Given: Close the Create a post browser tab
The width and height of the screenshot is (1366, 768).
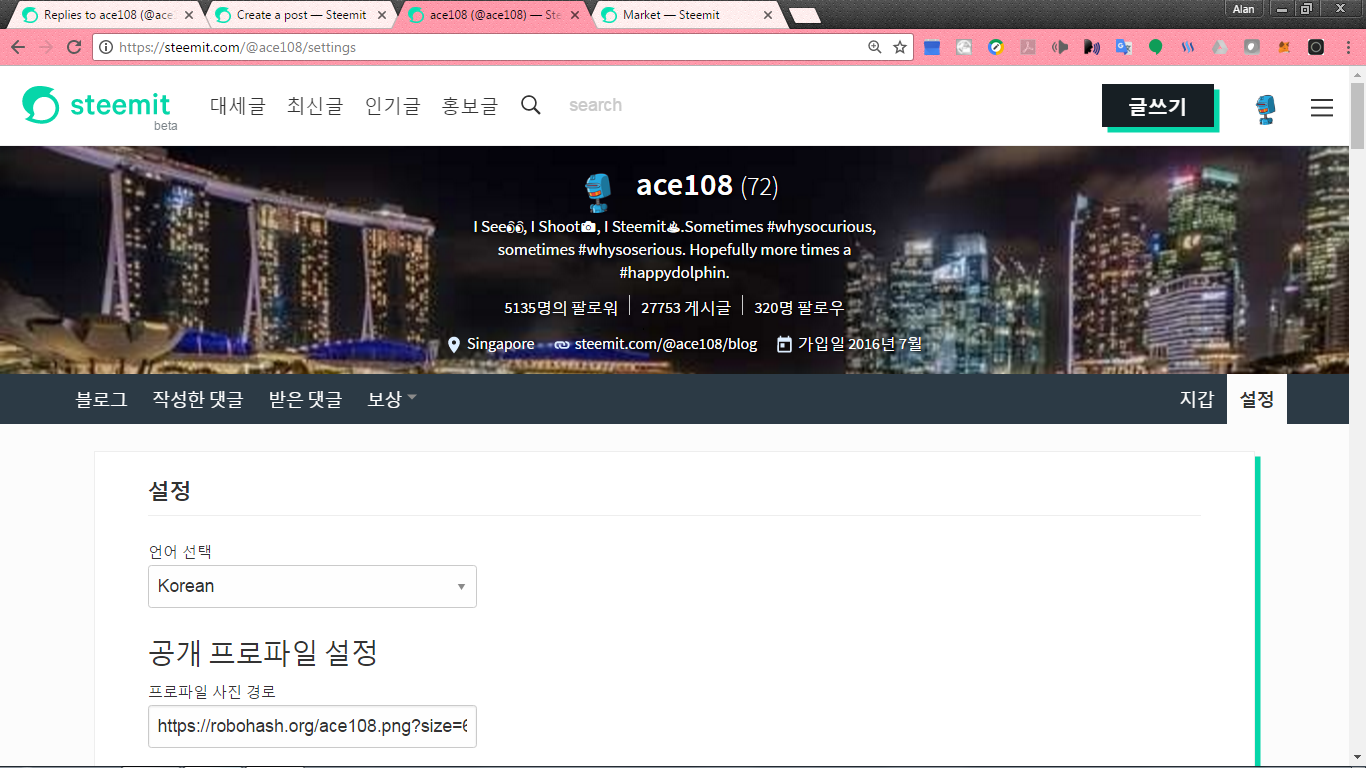Looking at the screenshot, I should pyautogui.click(x=381, y=15).
